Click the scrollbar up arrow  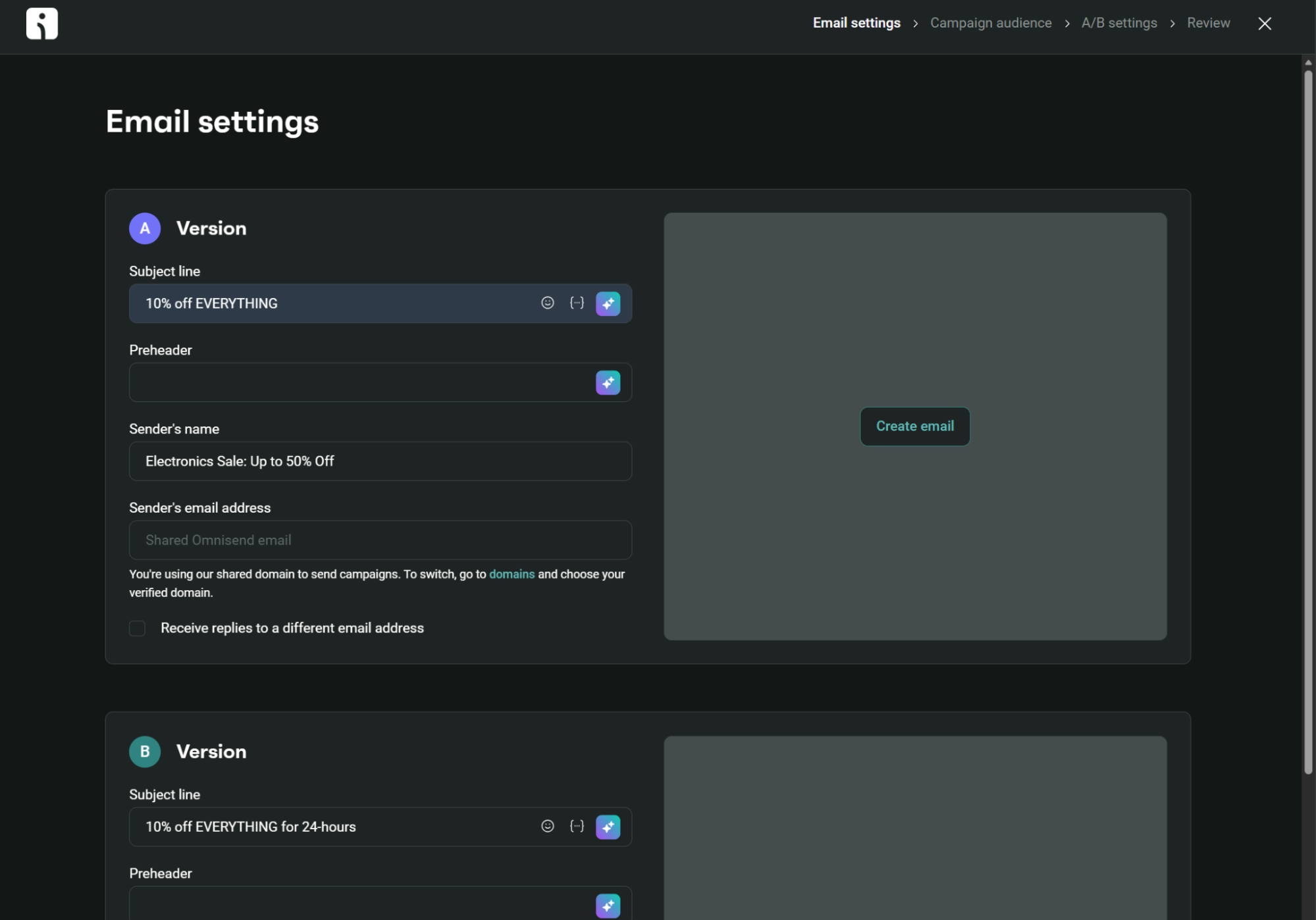pyautogui.click(x=1308, y=63)
